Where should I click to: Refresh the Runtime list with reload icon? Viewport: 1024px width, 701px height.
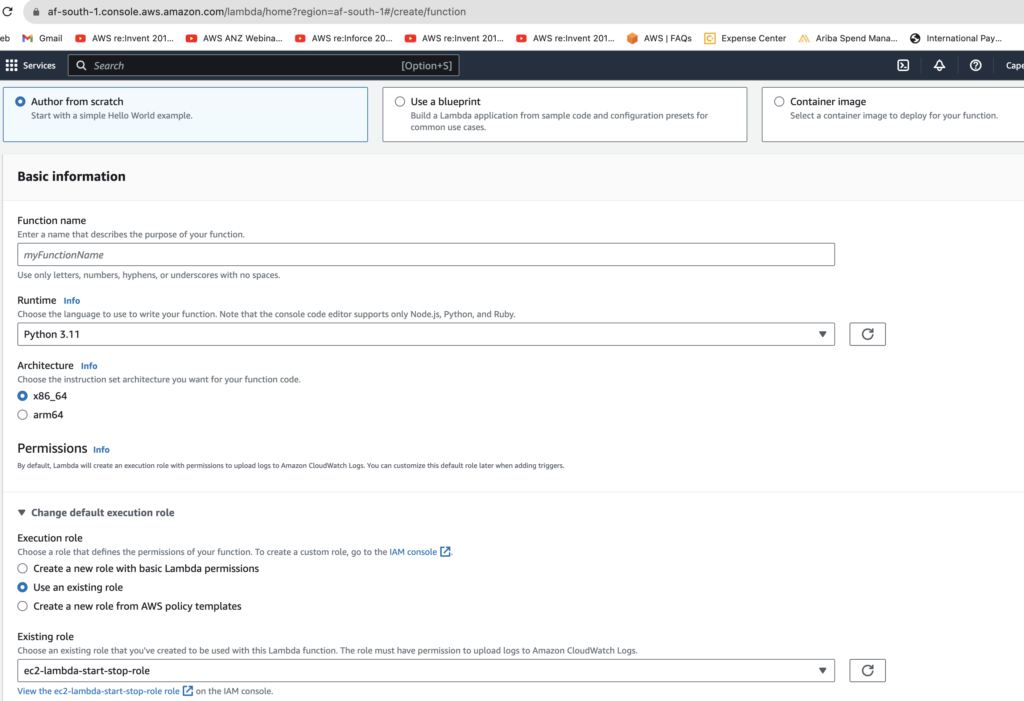point(867,334)
